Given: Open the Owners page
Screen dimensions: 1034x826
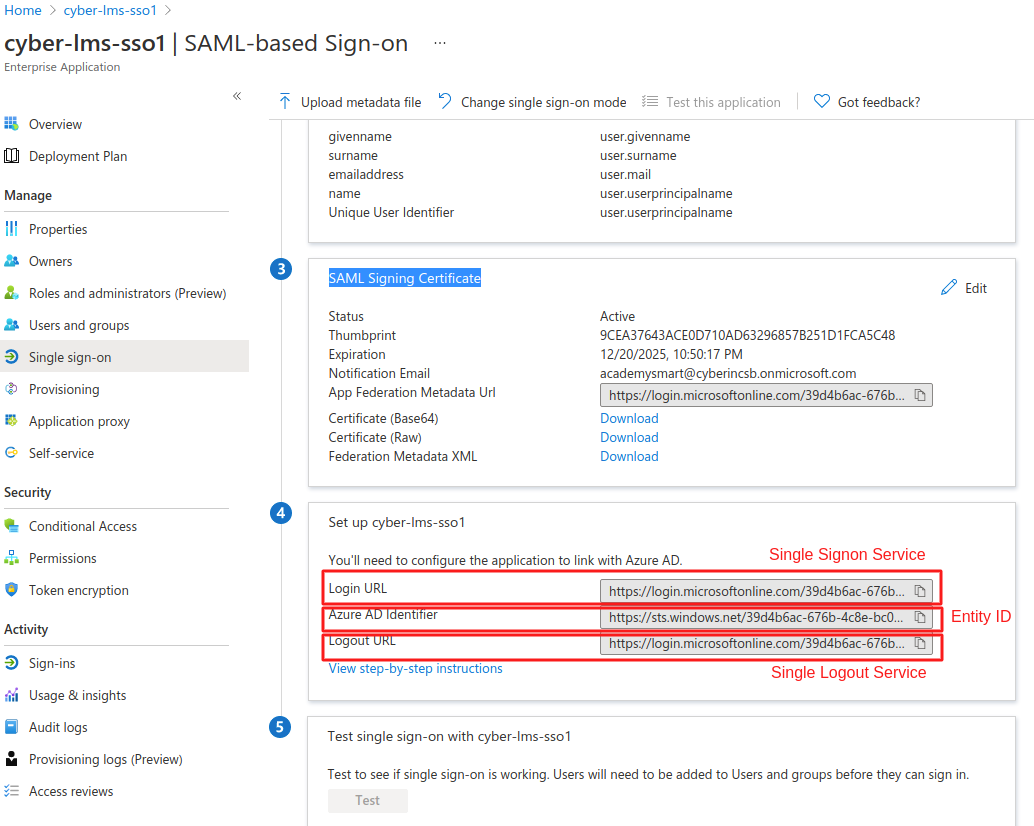Looking at the screenshot, I should click(x=51, y=261).
